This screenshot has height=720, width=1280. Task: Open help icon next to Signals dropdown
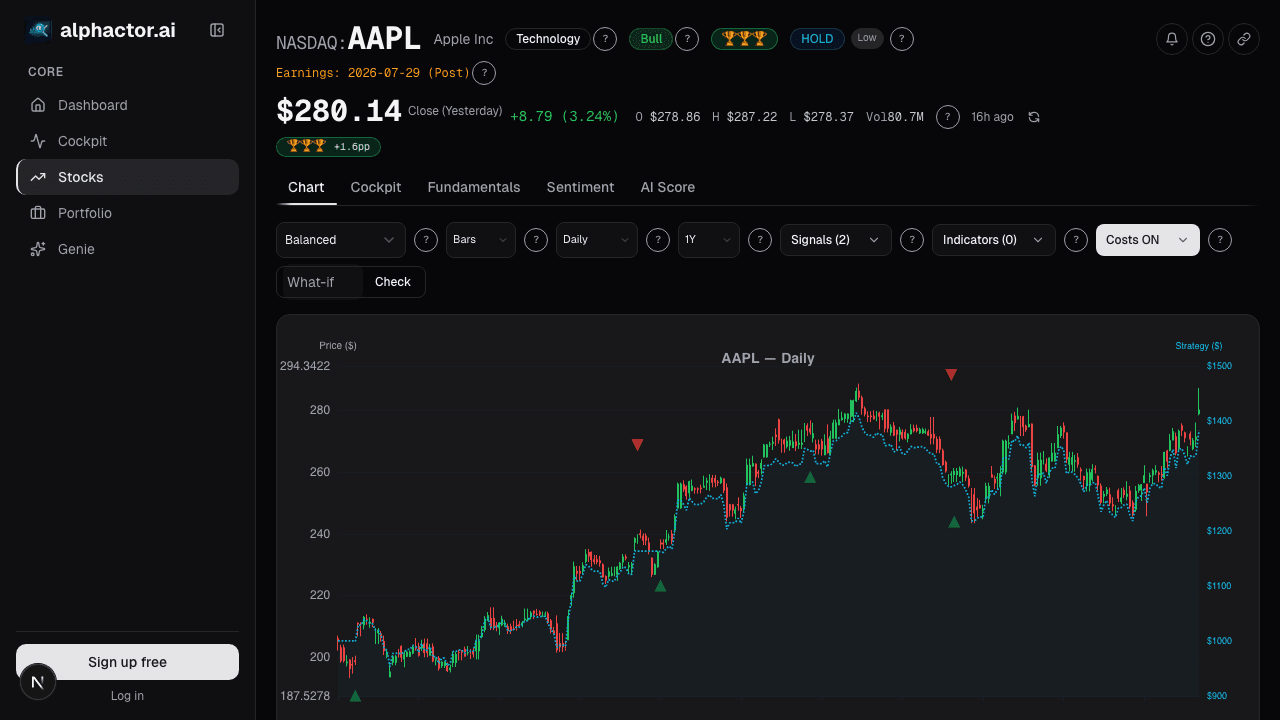[x=912, y=240]
